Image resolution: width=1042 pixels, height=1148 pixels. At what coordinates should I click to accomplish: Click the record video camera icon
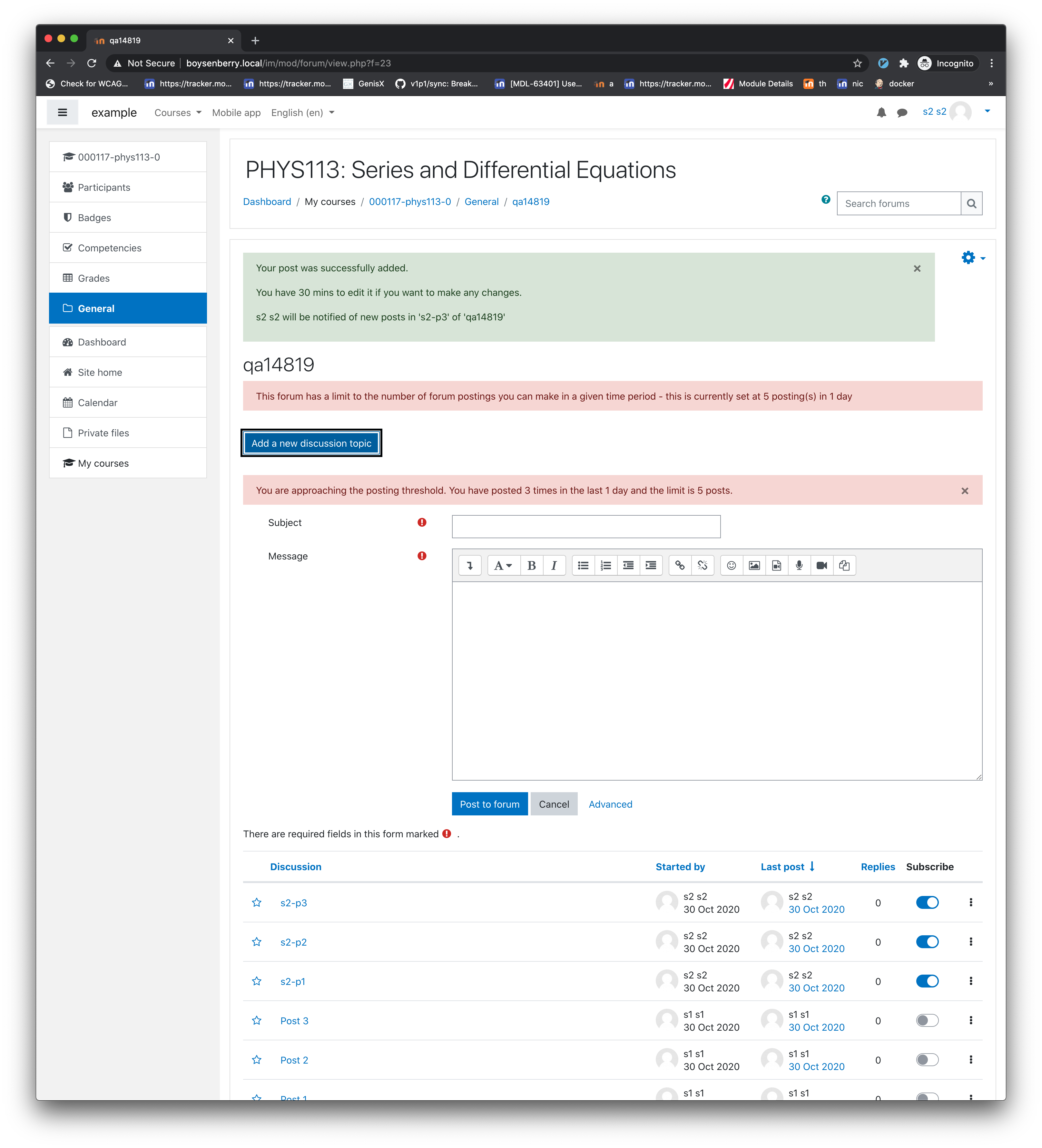point(821,565)
